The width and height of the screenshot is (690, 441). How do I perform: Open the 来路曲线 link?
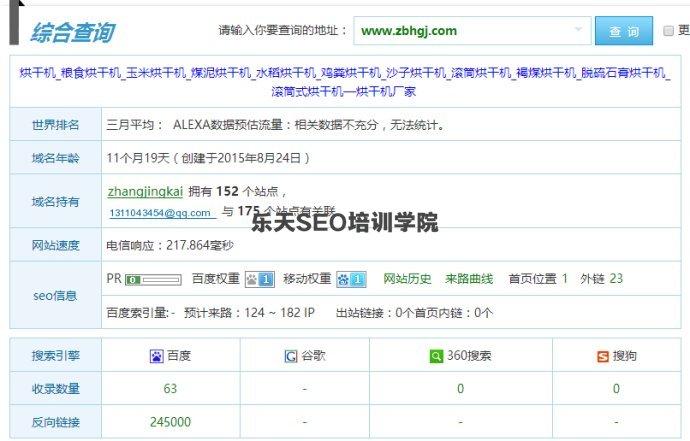(469, 279)
